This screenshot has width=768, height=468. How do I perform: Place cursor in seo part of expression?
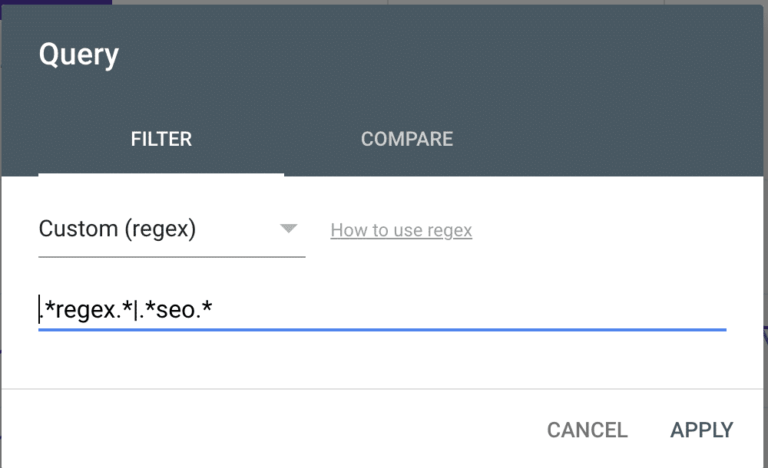[x=176, y=310]
